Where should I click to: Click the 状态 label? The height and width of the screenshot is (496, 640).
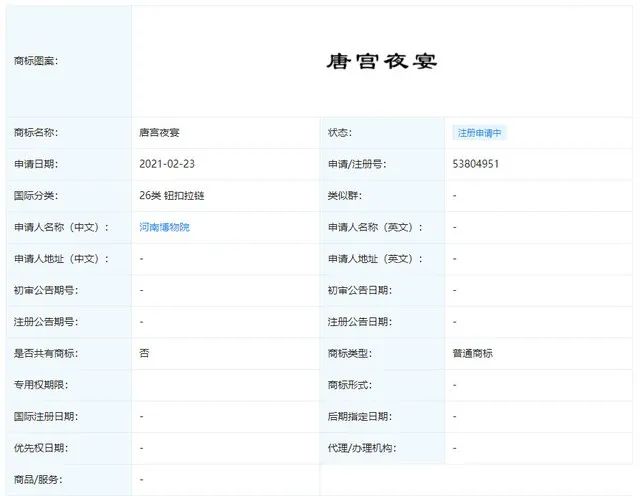340,133
